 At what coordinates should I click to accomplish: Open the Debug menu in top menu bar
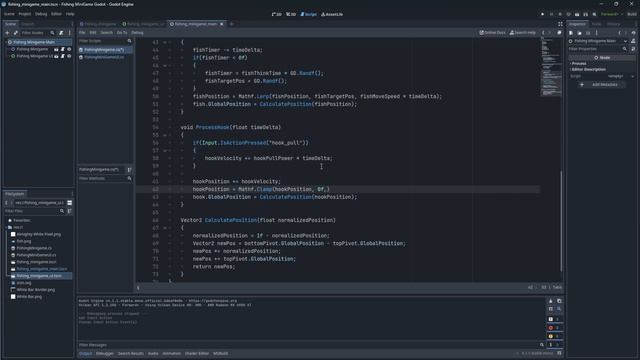pos(41,14)
